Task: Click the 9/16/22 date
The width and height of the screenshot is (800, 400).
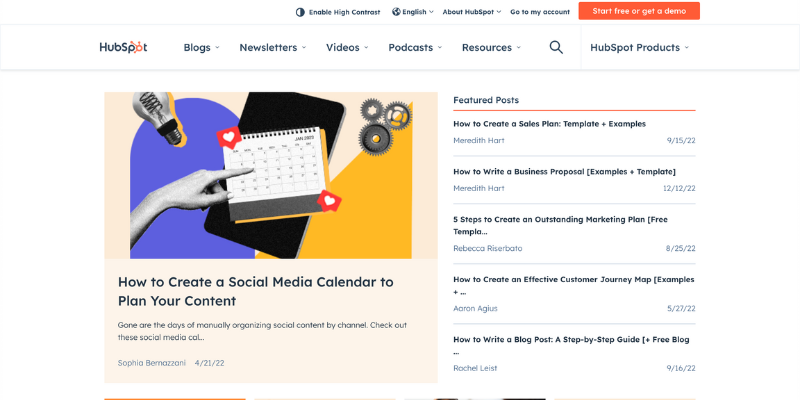Action: pyautogui.click(x=681, y=368)
